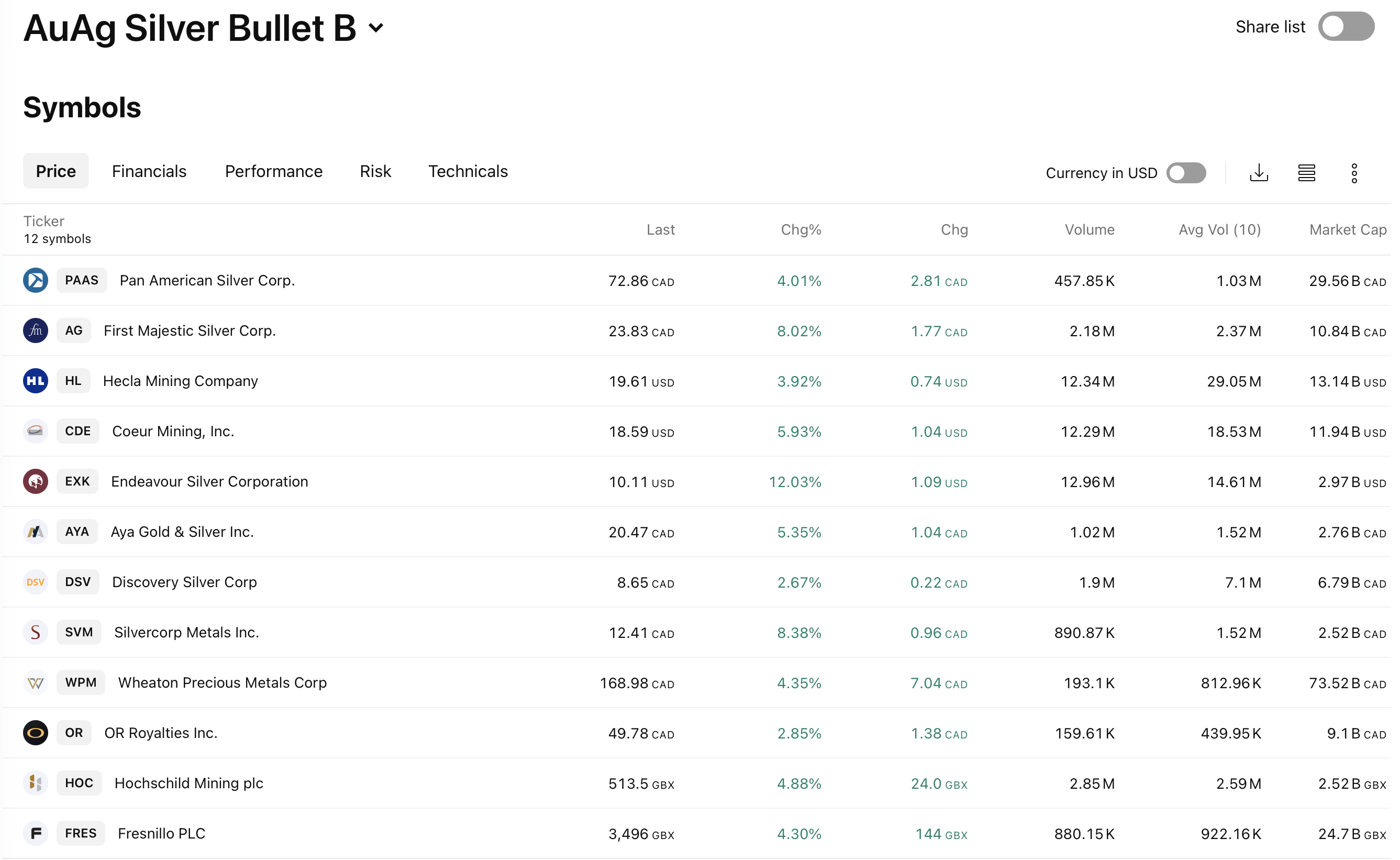This screenshot has height=860, width=1400.
Task: Enable the Share list toggle
Action: [x=1346, y=27]
